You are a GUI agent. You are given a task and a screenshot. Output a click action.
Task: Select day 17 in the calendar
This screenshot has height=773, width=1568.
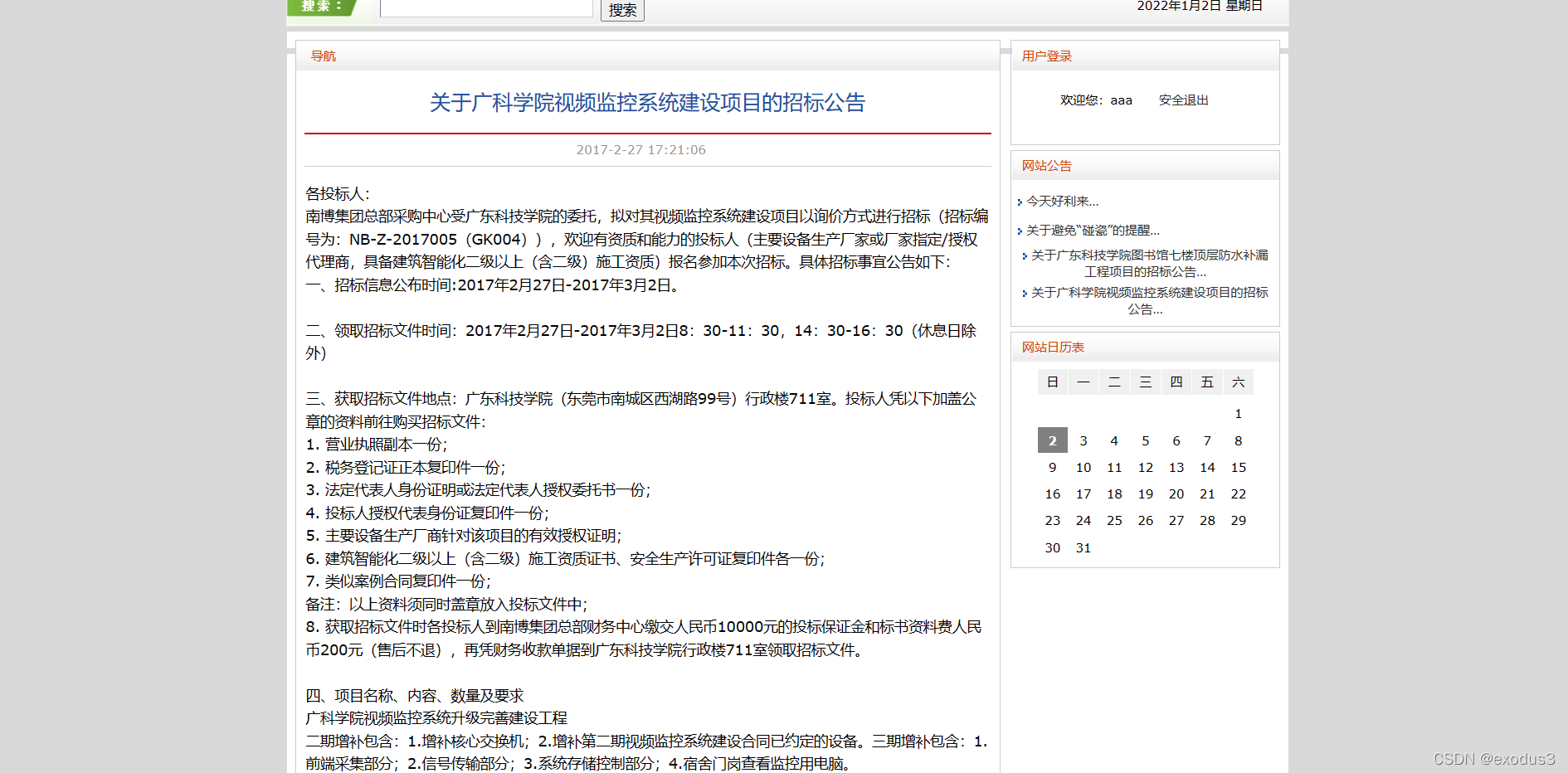pos(1083,494)
